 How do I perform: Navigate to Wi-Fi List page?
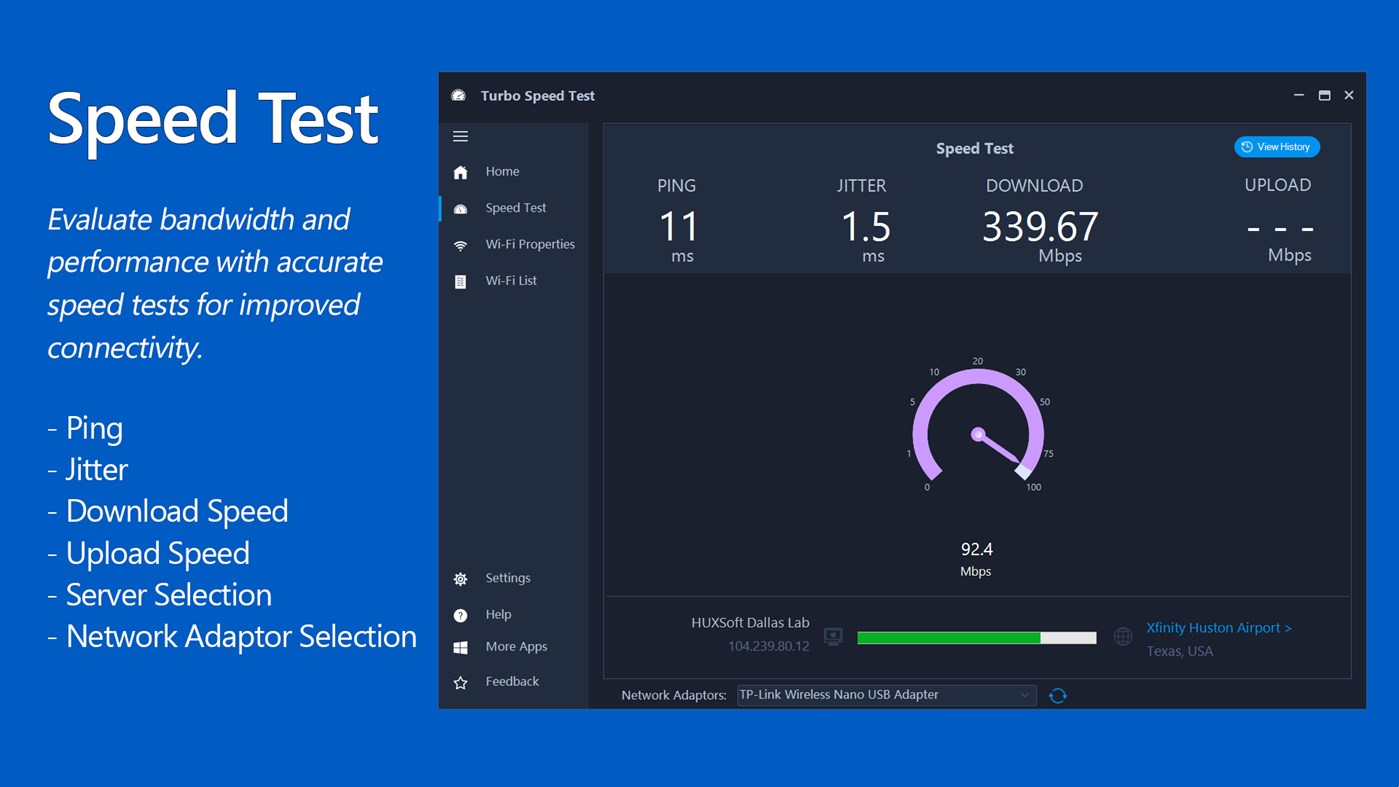tap(511, 280)
